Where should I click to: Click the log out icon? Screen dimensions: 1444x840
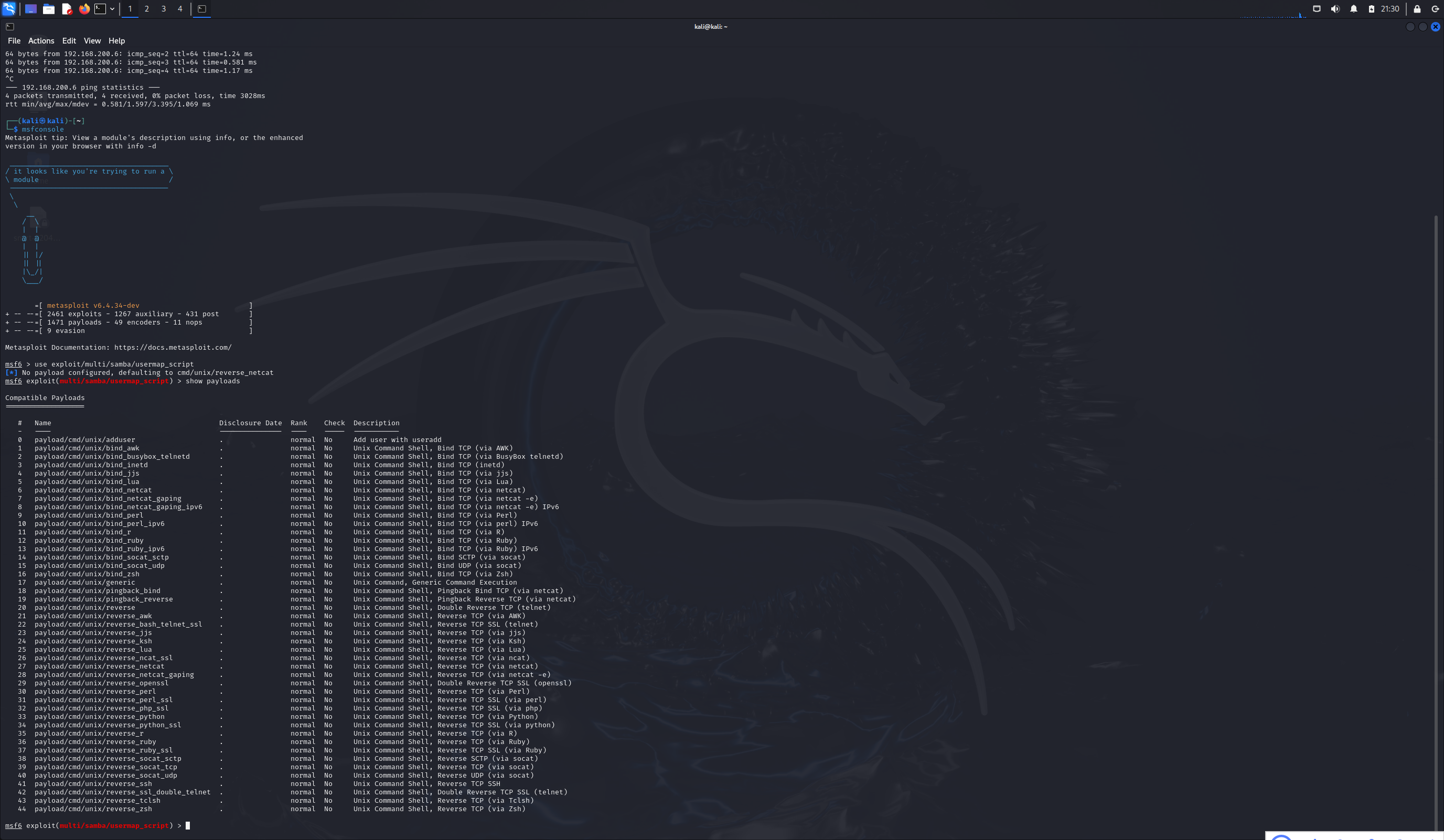coord(1436,8)
